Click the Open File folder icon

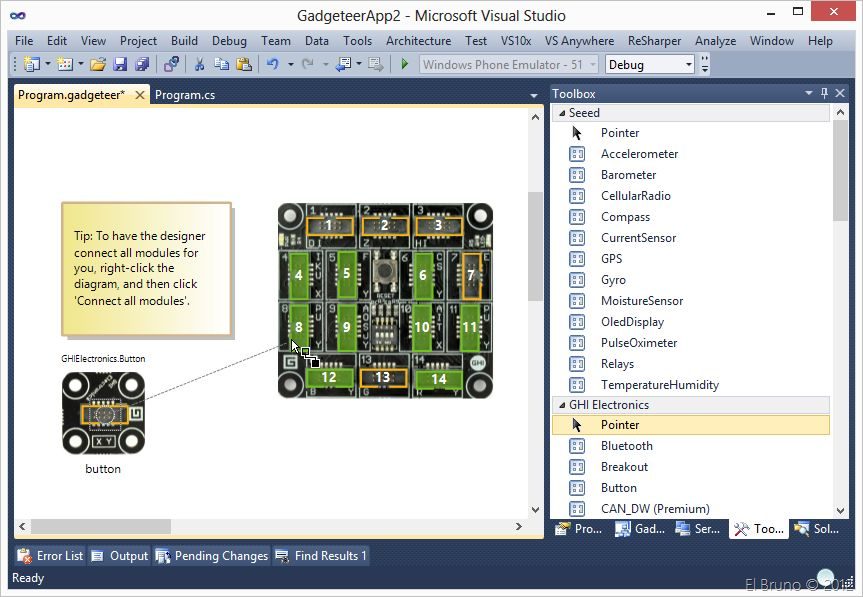(98, 65)
